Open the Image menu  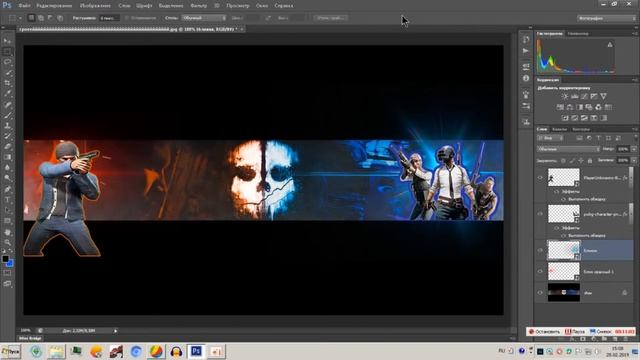96,6
